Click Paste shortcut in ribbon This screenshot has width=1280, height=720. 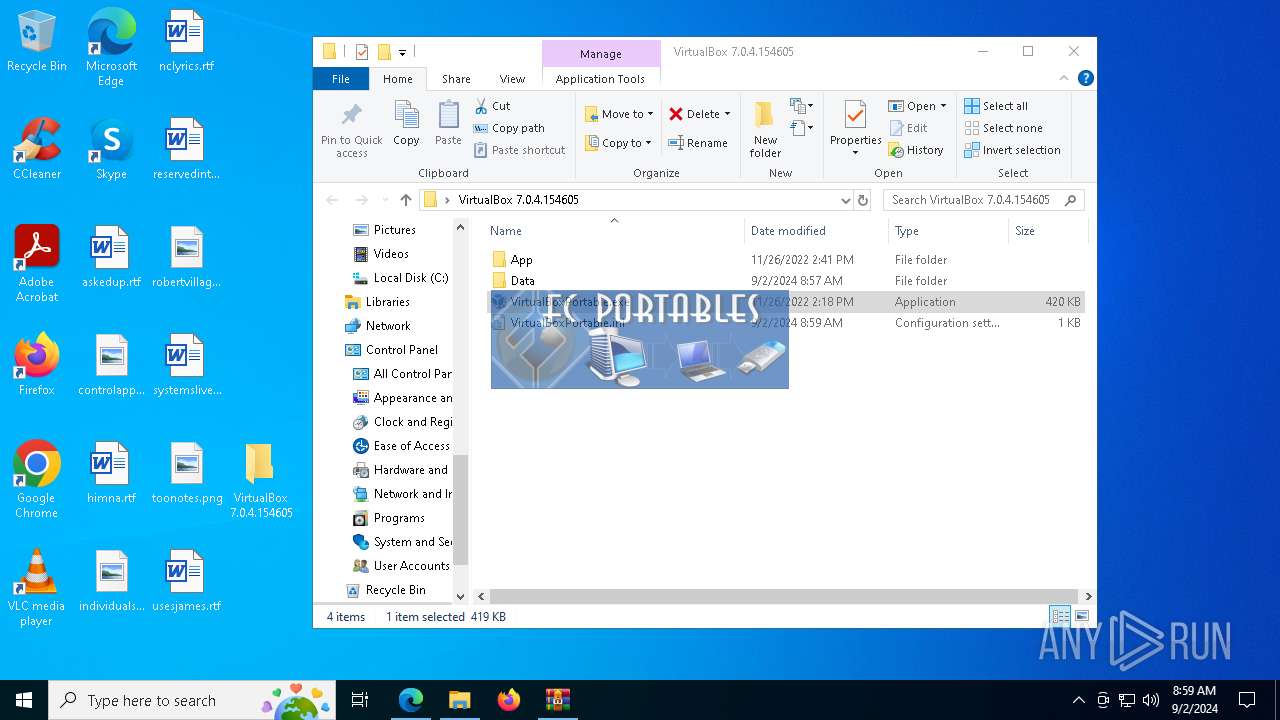519,150
